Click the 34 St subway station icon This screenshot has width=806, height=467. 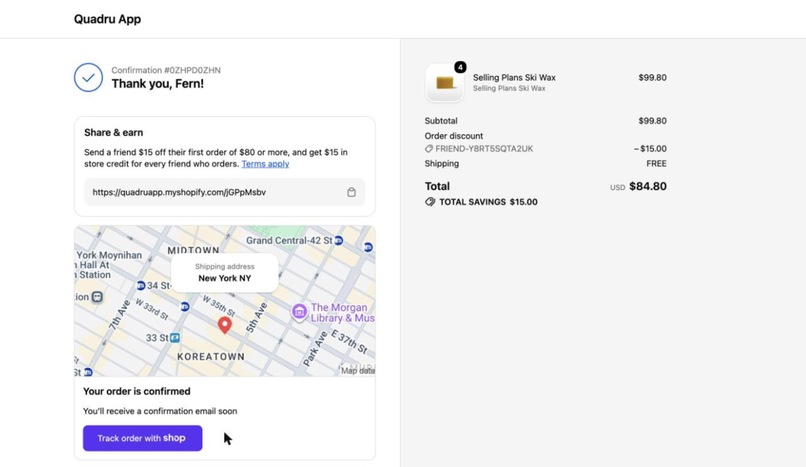[x=140, y=285]
